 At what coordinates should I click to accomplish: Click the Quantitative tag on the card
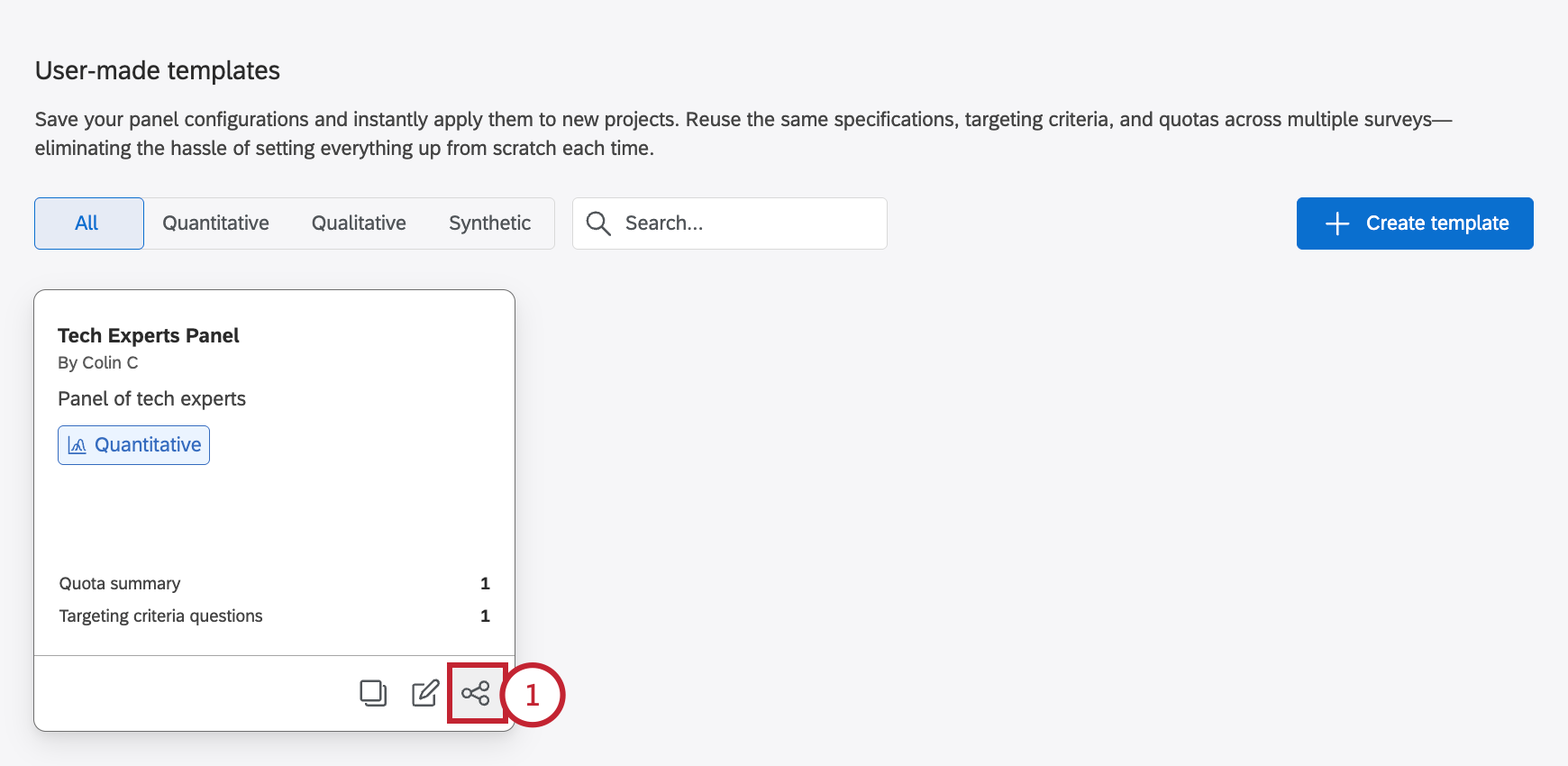click(133, 445)
